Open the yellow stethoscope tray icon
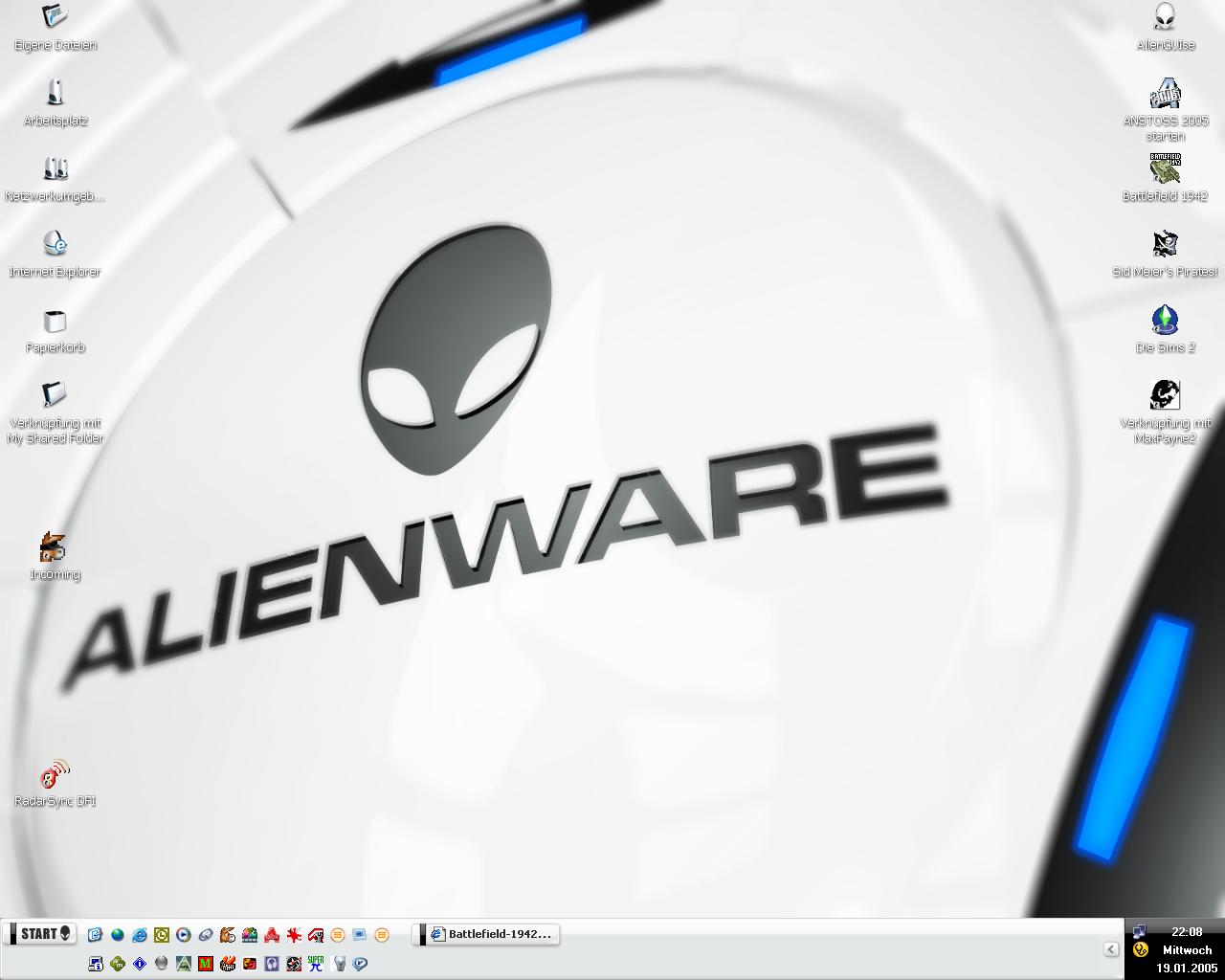This screenshot has height=980, width=1225. [1140, 950]
